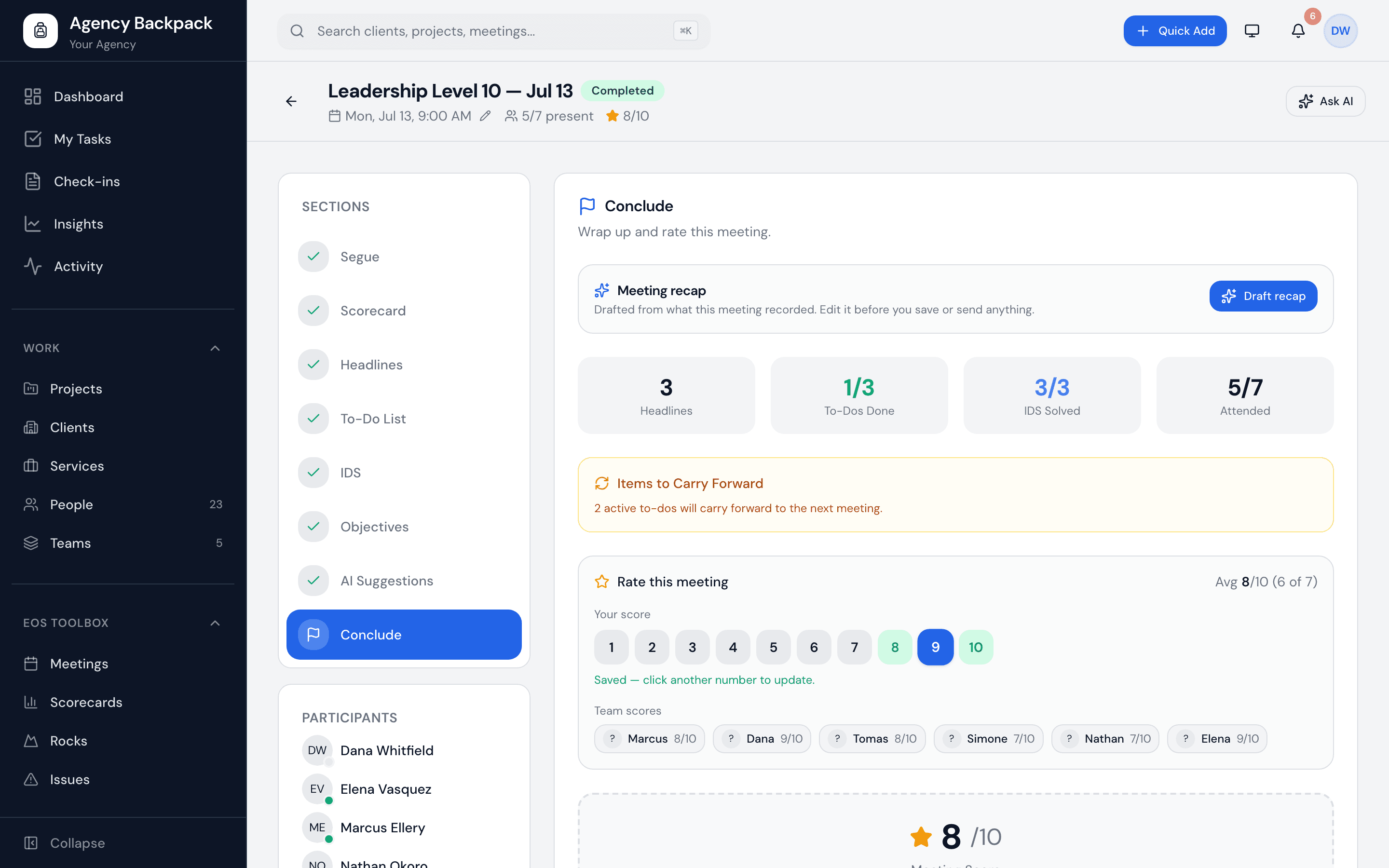Set your score to 1
Viewport: 1389px width, 868px height.
pos(611,647)
